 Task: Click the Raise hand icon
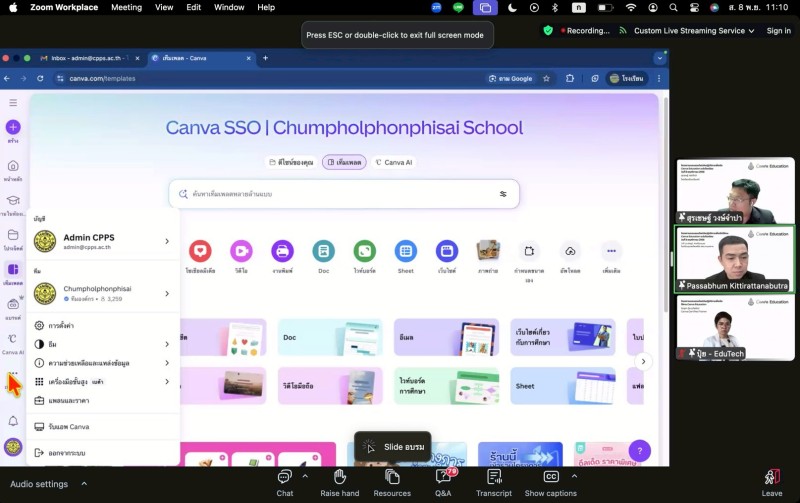point(340,478)
